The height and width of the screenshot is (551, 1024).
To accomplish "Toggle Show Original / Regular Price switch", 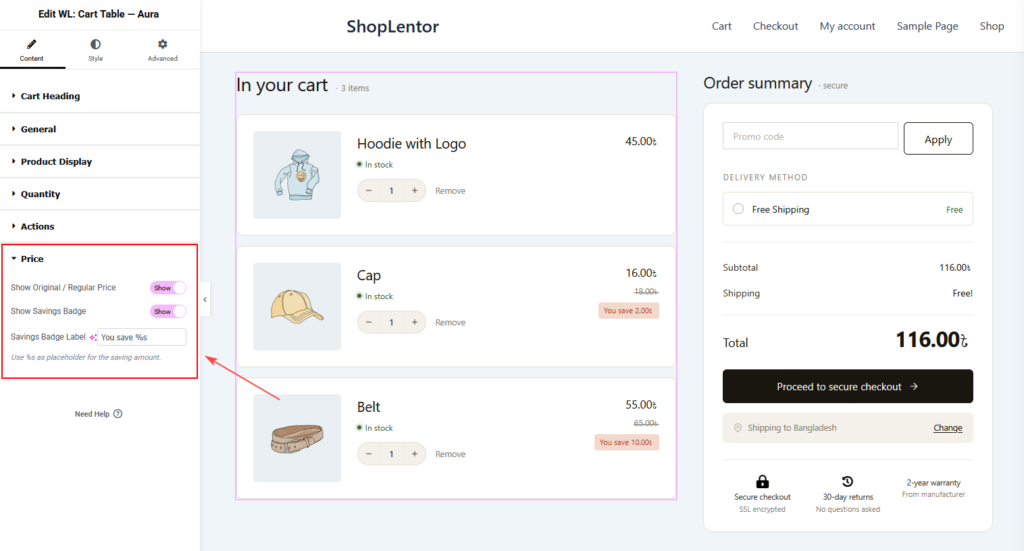I will pos(168,288).
